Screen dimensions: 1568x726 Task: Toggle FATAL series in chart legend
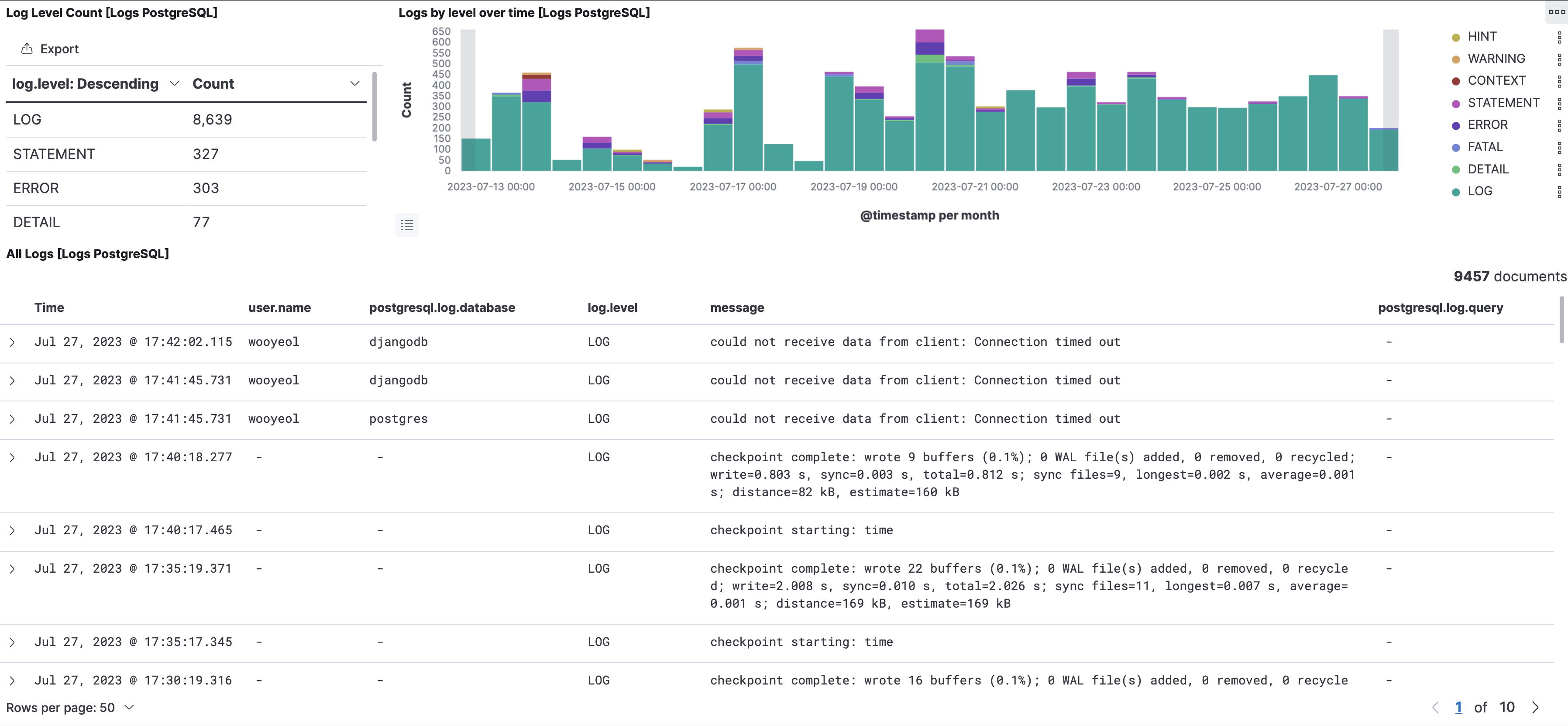click(1485, 147)
